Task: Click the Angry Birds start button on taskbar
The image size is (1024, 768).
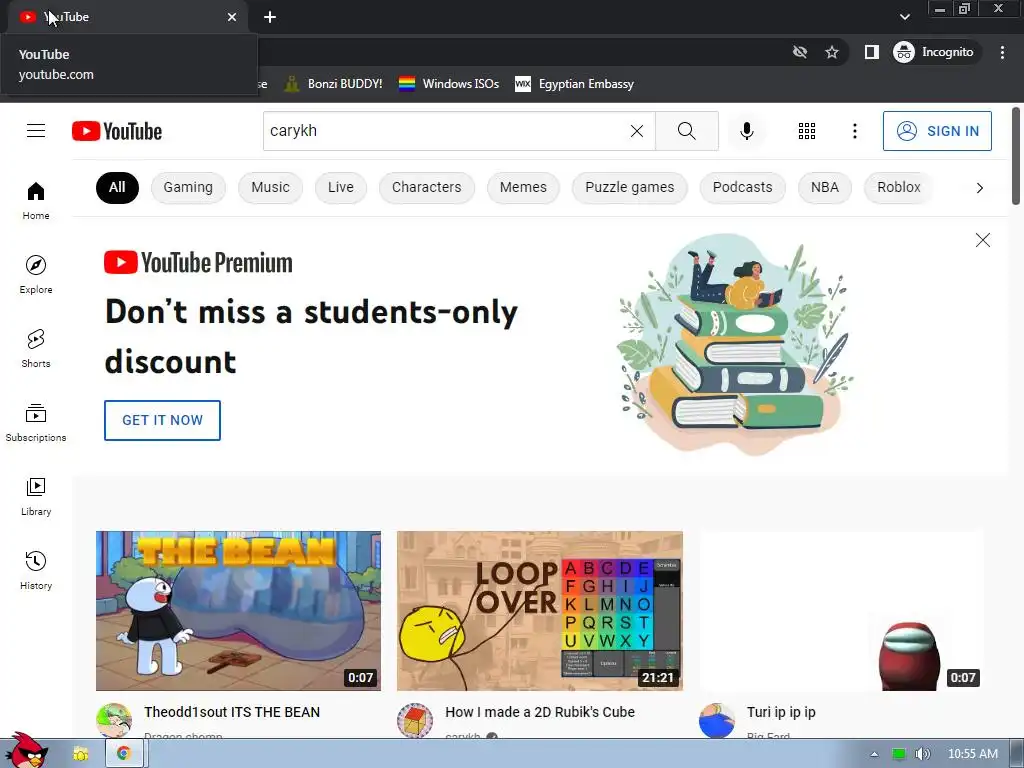Action: tap(26, 751)
